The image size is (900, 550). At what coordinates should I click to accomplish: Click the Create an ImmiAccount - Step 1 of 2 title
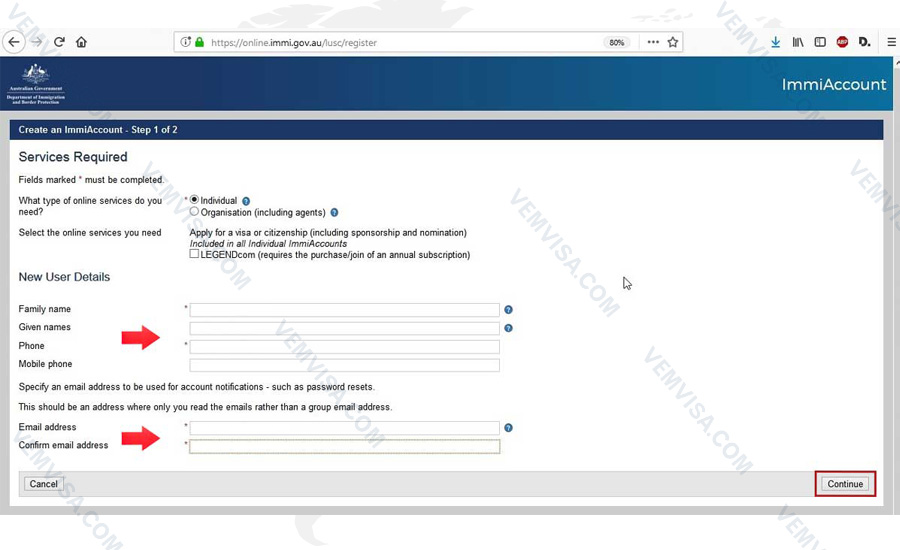pyautogui.click(x=98, y=130)
